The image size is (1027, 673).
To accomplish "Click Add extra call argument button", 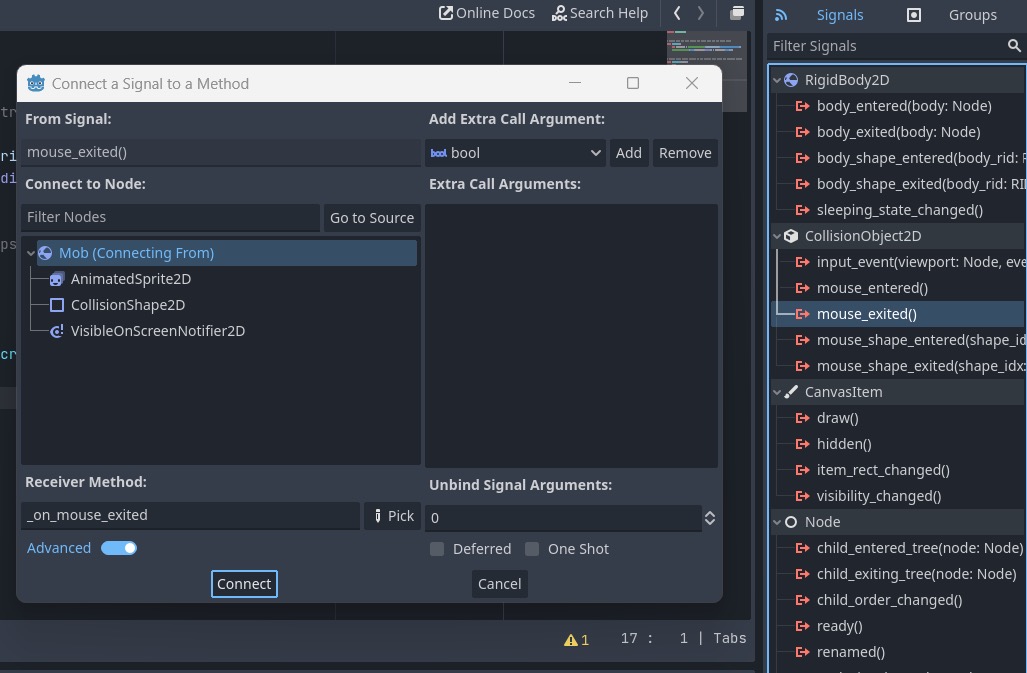I will point(629,153).
